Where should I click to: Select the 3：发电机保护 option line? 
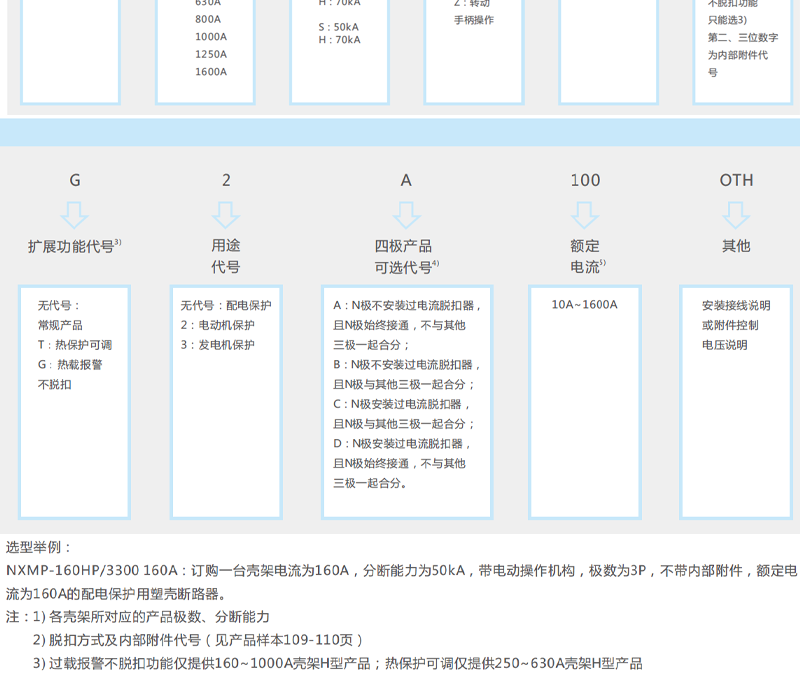coord(217,345)
